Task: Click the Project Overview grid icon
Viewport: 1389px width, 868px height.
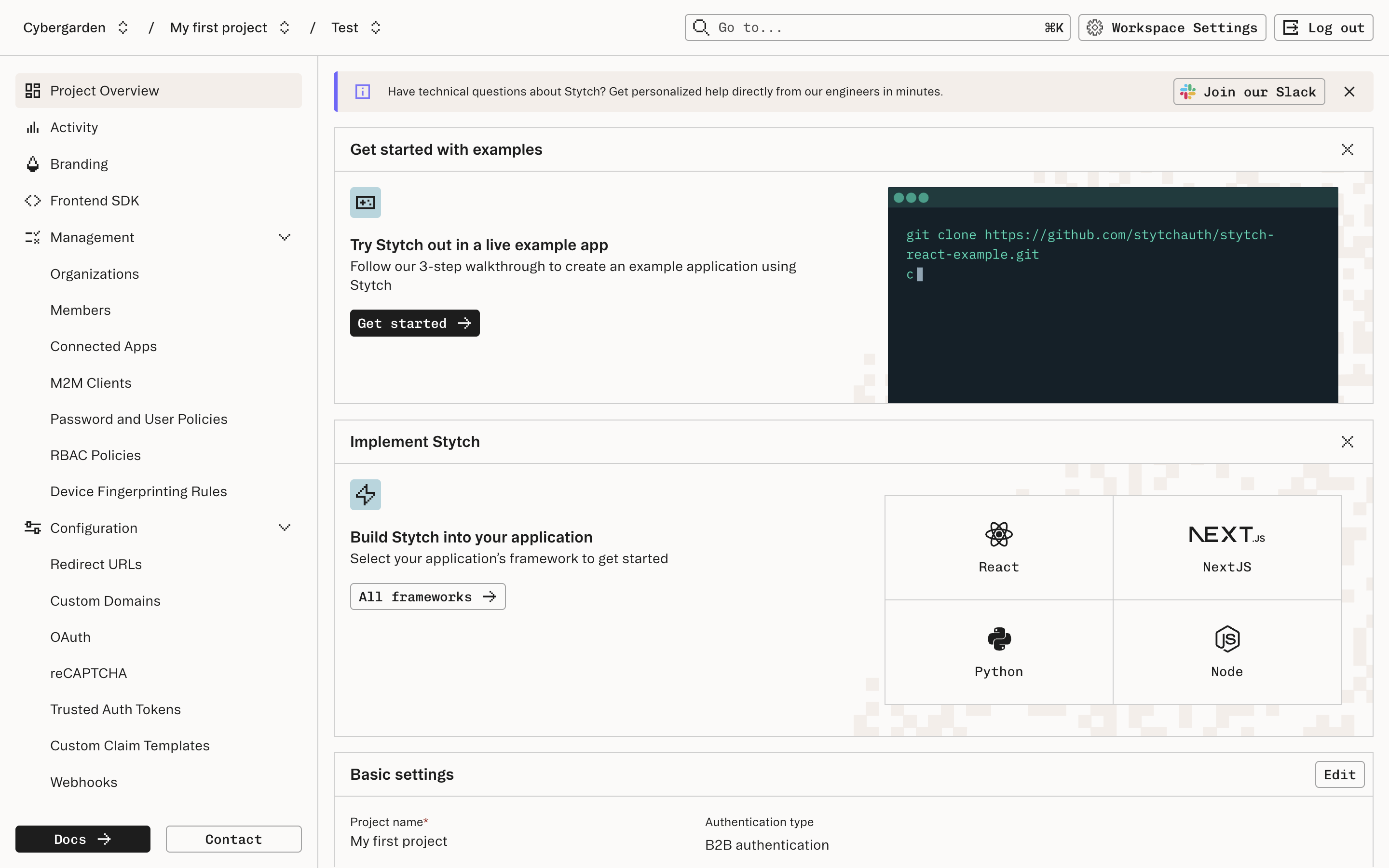Action: (x=33, y=91)
